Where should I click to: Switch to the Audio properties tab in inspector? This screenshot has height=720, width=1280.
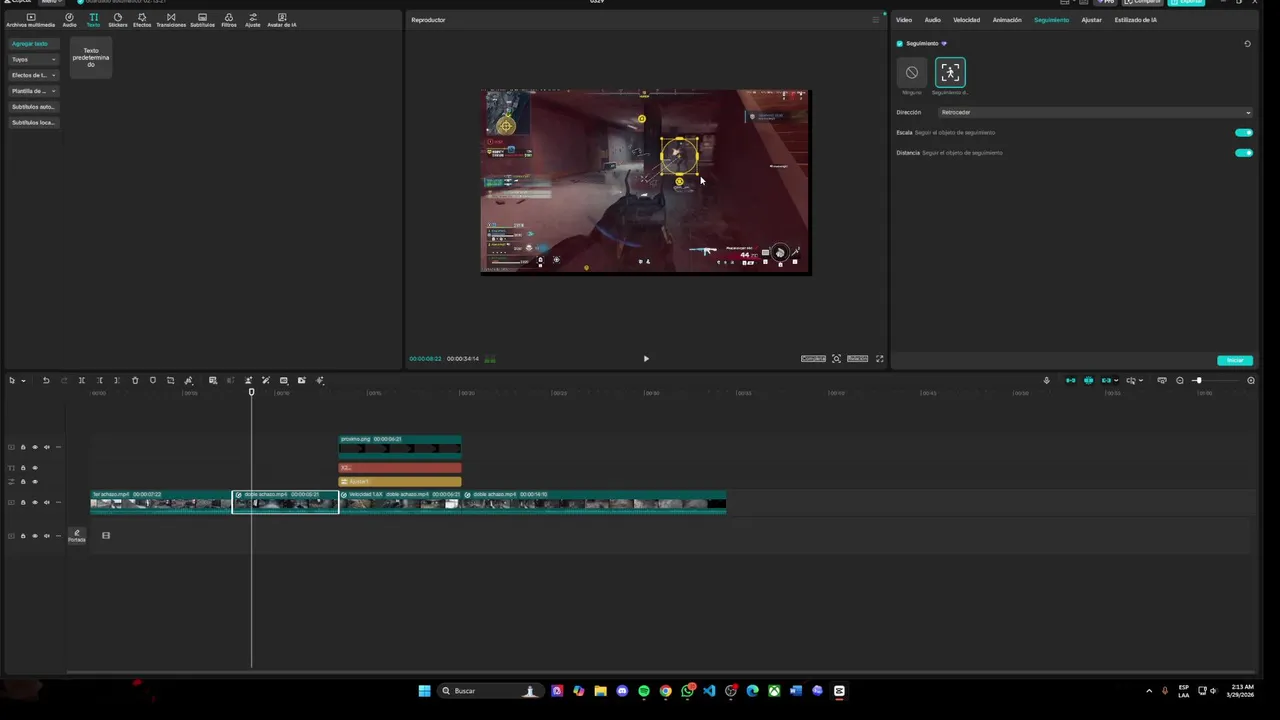pos(932,20)
